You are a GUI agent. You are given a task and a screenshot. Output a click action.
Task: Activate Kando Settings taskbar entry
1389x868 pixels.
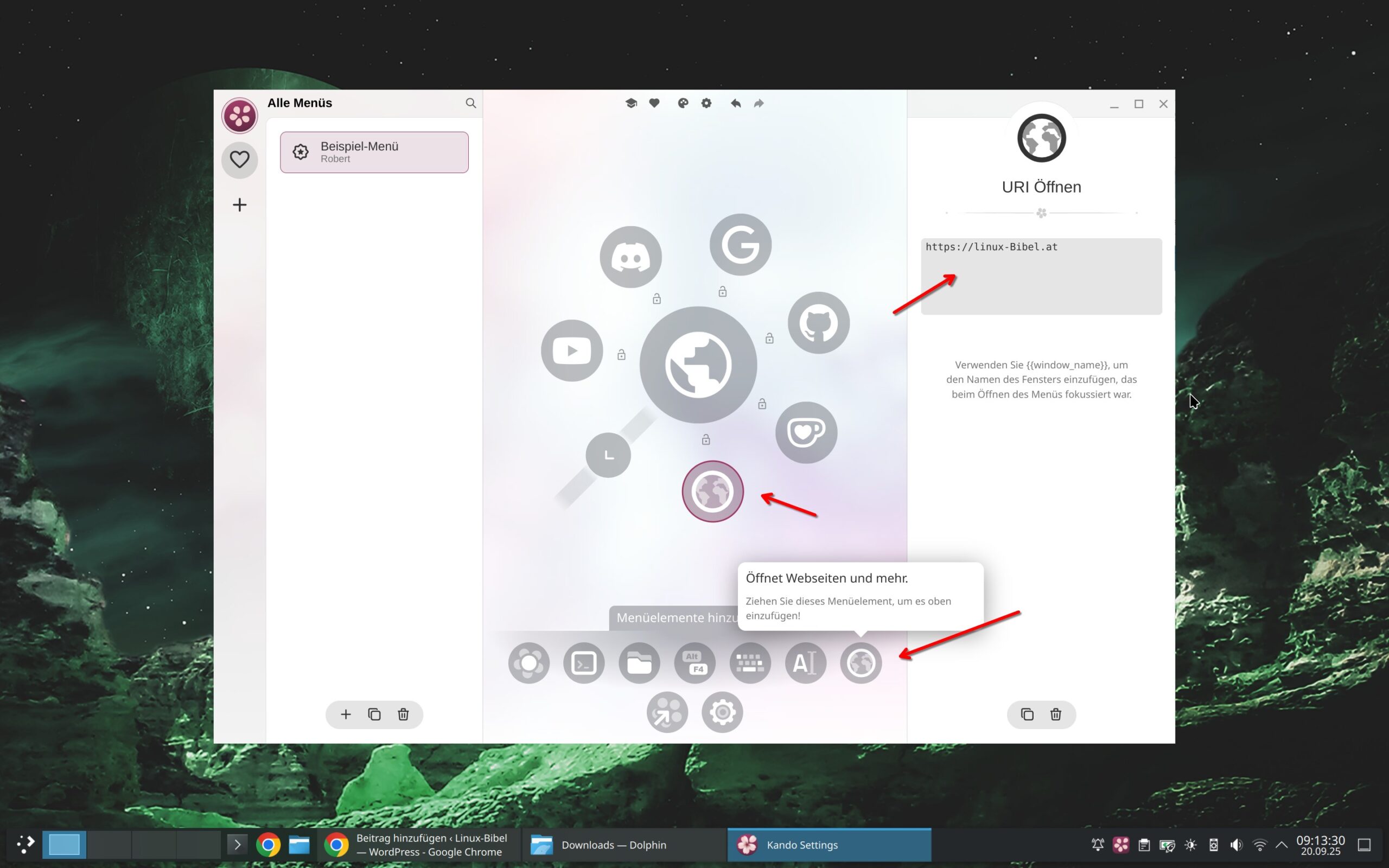pos(830,845)
